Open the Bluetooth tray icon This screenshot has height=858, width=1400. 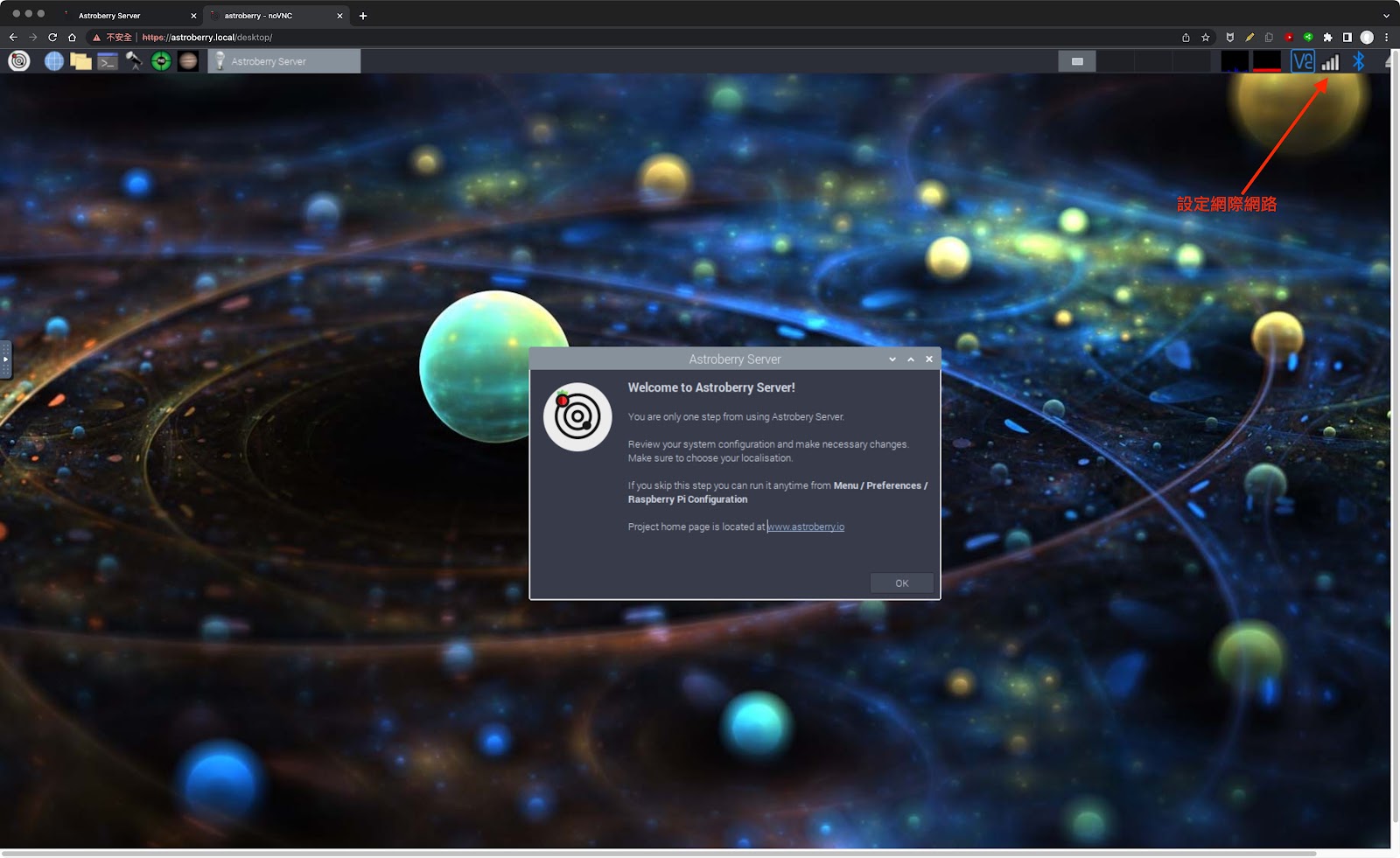[x=1359, y=61]
